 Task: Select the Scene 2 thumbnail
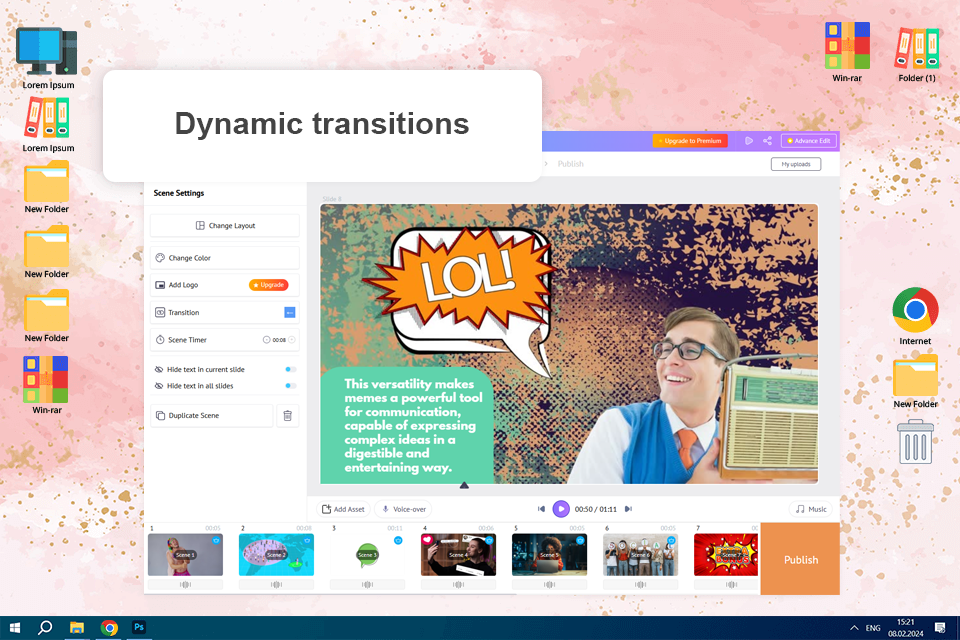[x=276, y=555]
